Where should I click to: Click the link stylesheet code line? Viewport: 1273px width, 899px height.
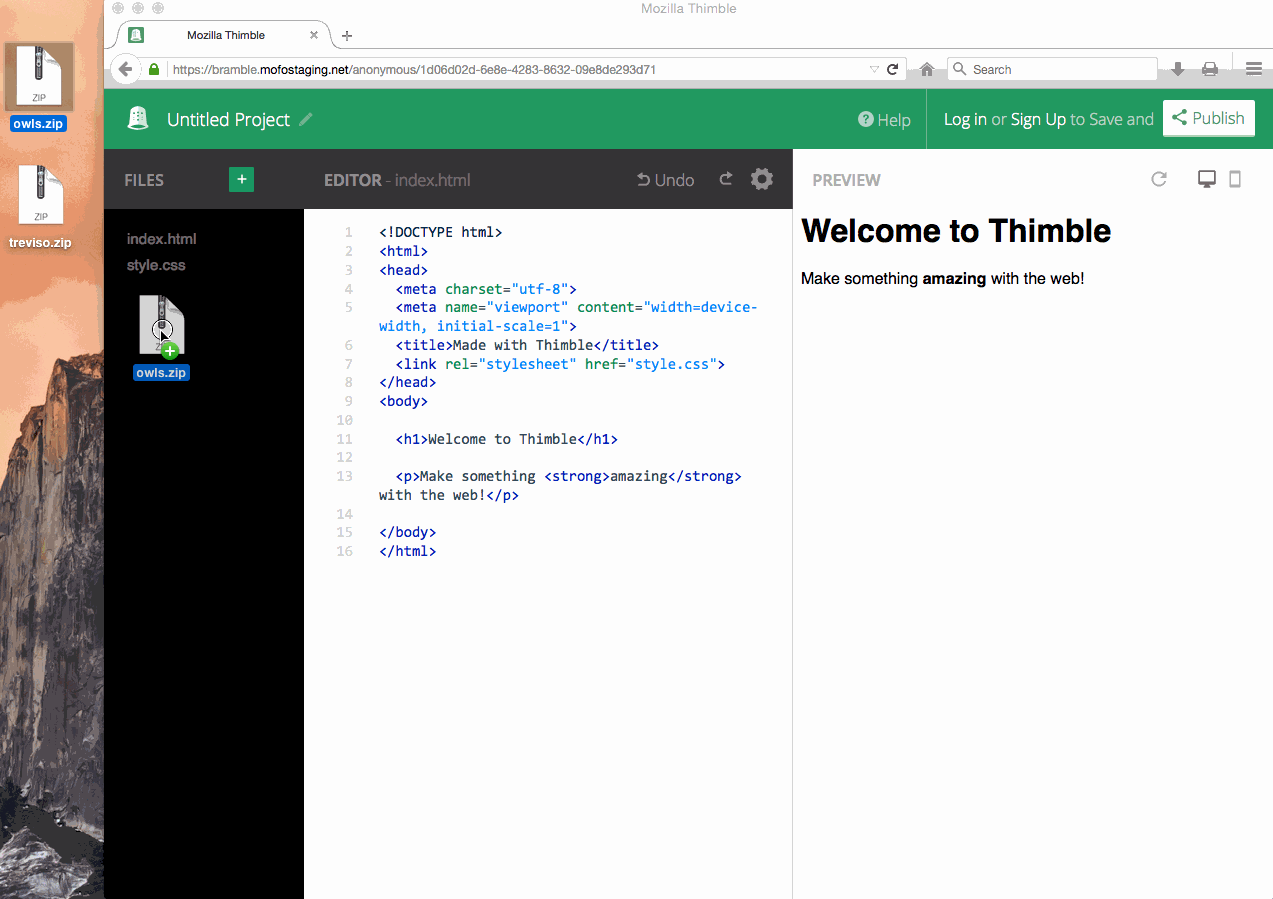(560, 364)
